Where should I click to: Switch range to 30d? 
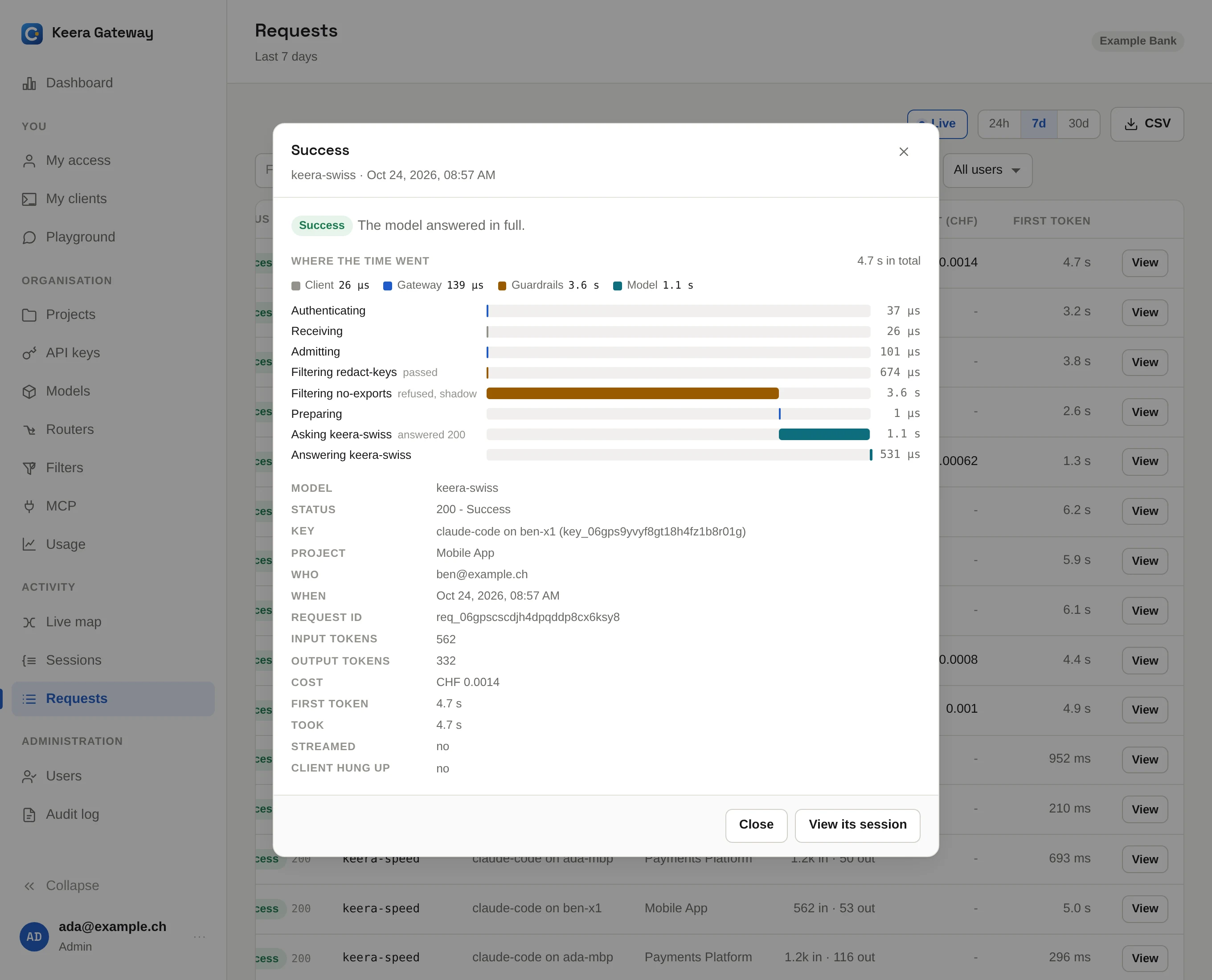1078,124
